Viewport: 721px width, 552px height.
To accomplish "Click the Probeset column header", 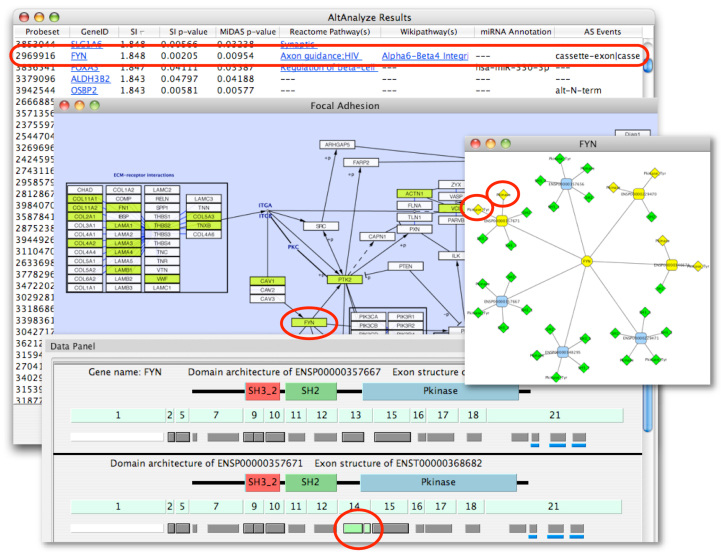I will (x=40, y=32).
